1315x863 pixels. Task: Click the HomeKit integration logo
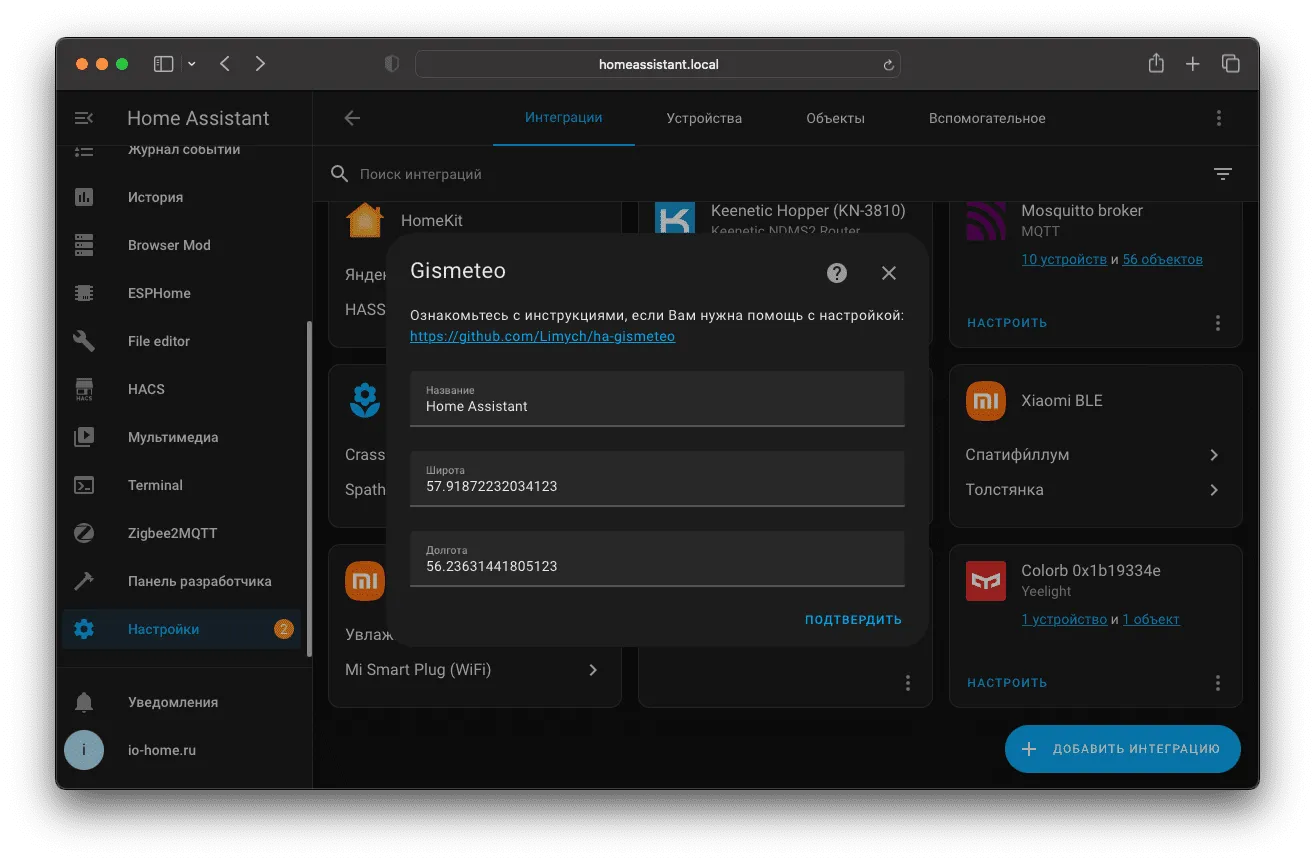(x=365, y=220)
